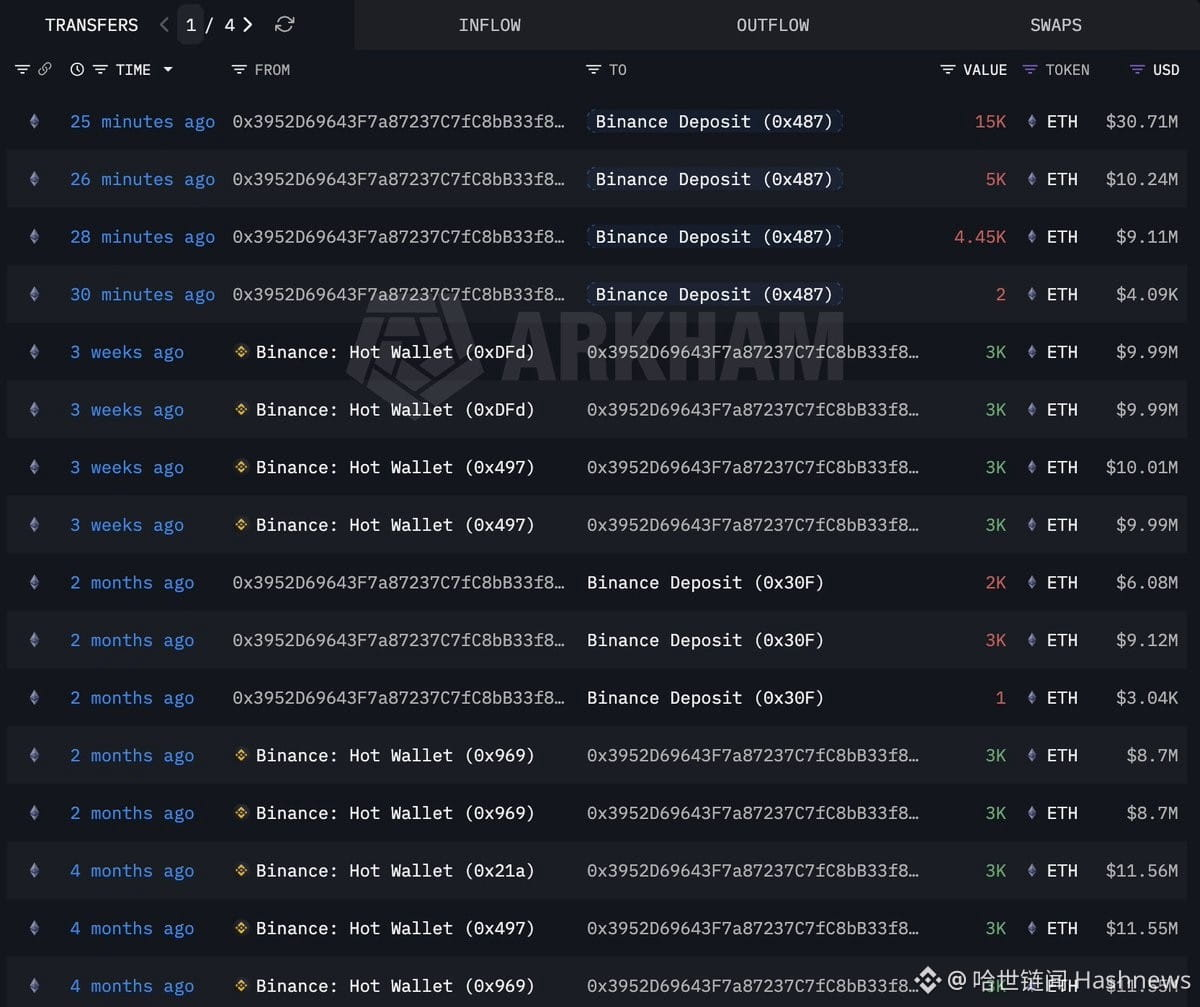This screenshot has height=1007, width=1200.
Task: Go to previous transfers page arrow
Action: click(x=164, y=25)
